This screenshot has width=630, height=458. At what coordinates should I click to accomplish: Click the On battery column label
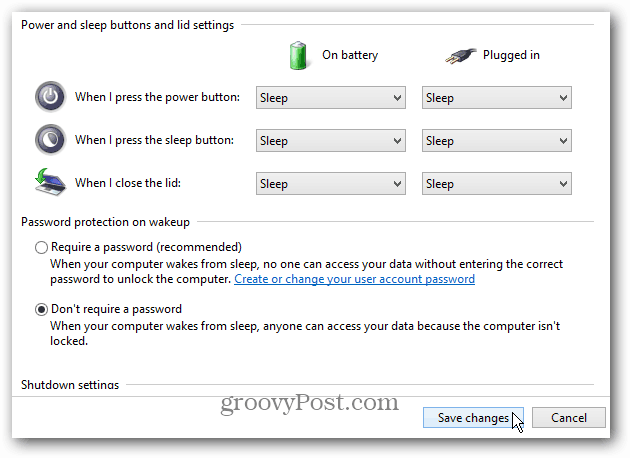coord(350,55)
